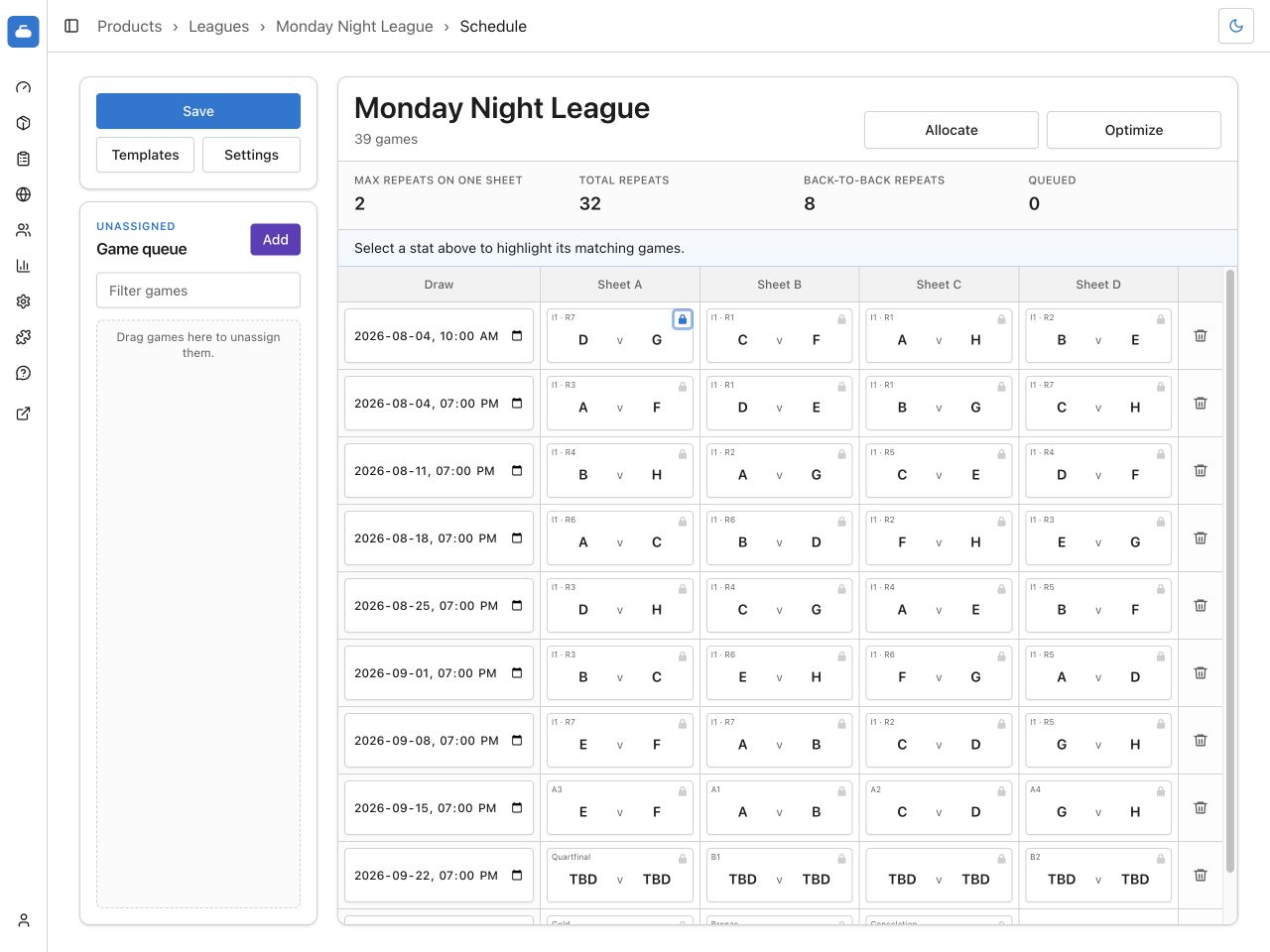Select the B2 TBD v TBD game card
The width and height of the screenshot is (1270, 952).
1098,876
